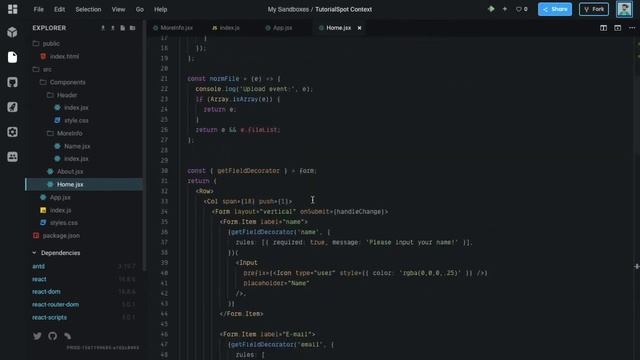Collapse the MoreInfo folder

click(69, 133)
